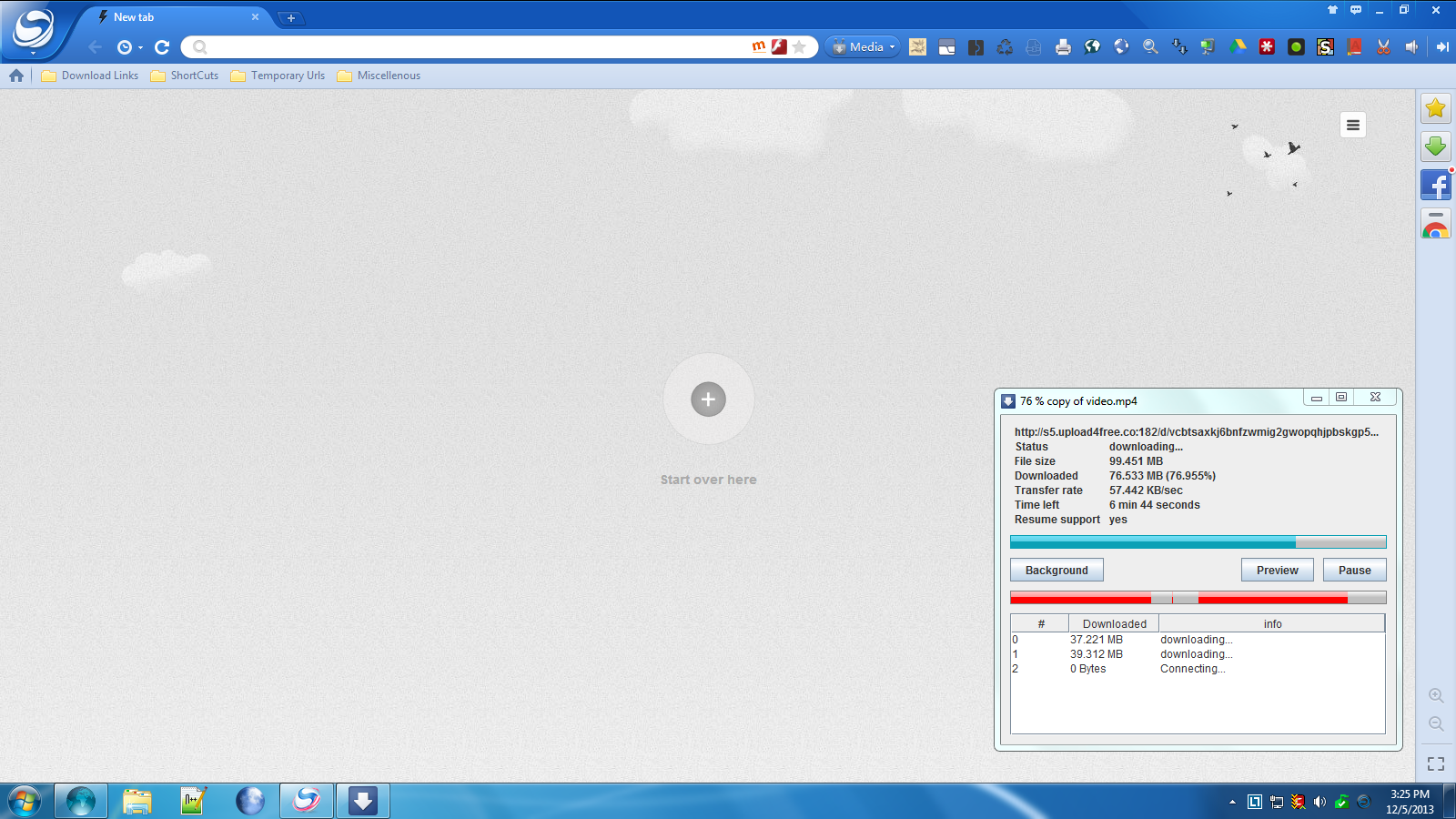Click the yellow star sidebar icon

[x=1436, y=108]
